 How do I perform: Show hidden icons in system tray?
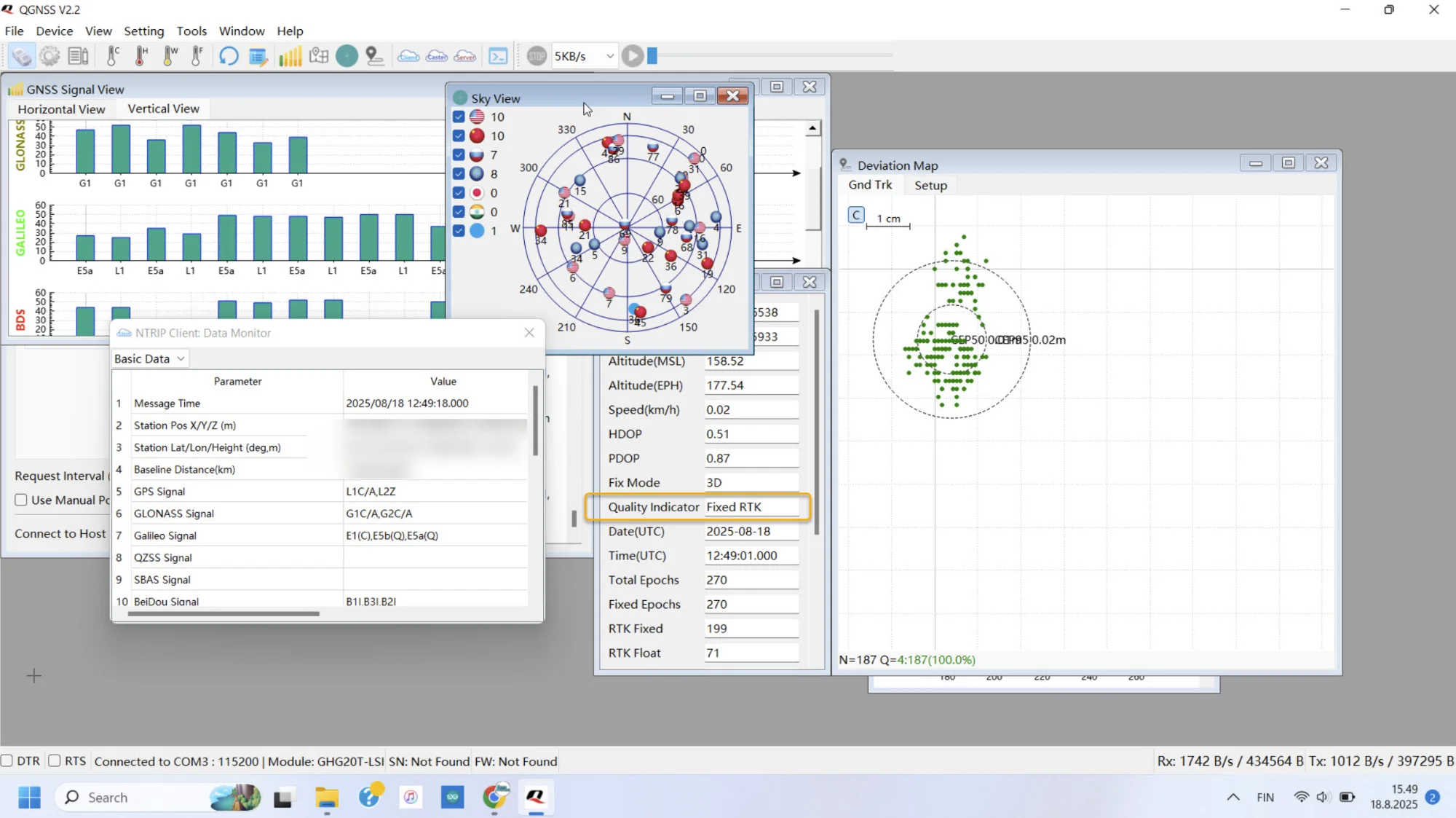(1233, 797)
